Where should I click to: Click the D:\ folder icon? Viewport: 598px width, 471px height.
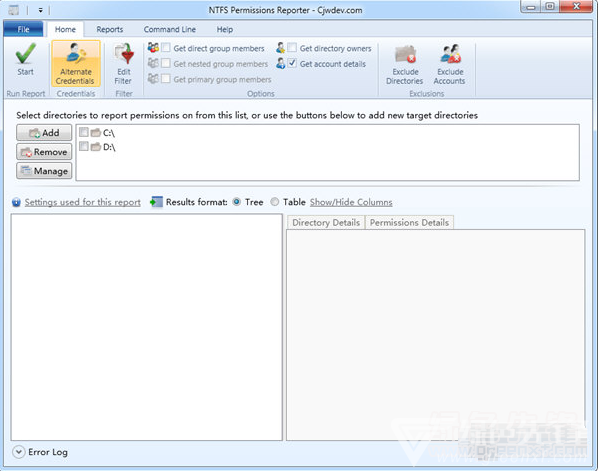click(96, 147)
